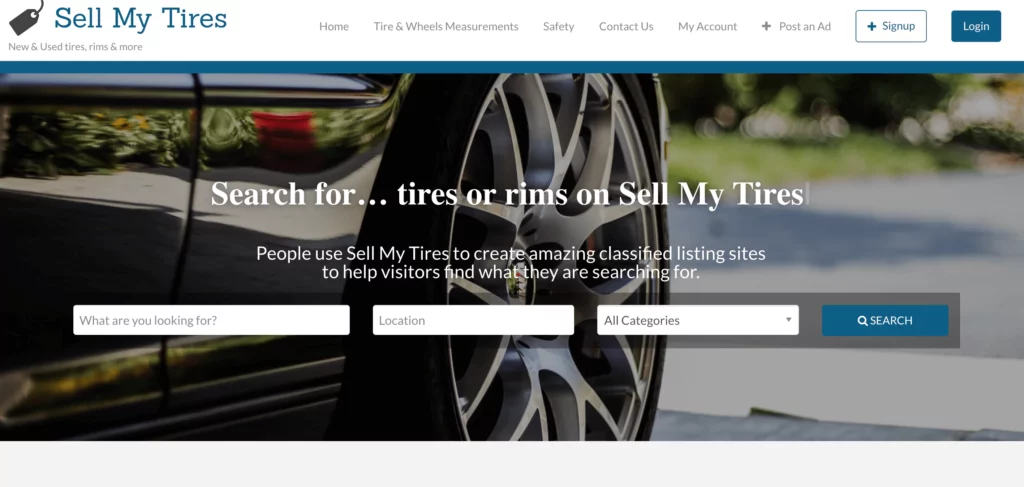Click the plus icon beside Post an Ad
1024x487 pixels.
pyautogui.click(x=766, y=26)
